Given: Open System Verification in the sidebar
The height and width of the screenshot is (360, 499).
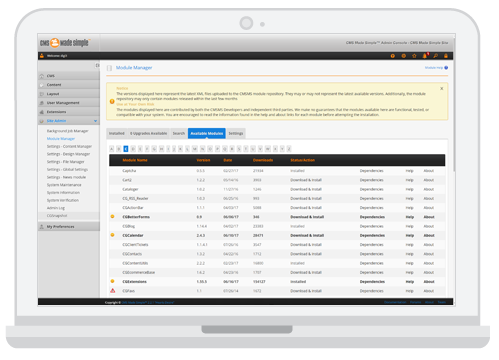Looking at the screenshot, I should pyautogui.click(x=63, y=200).
